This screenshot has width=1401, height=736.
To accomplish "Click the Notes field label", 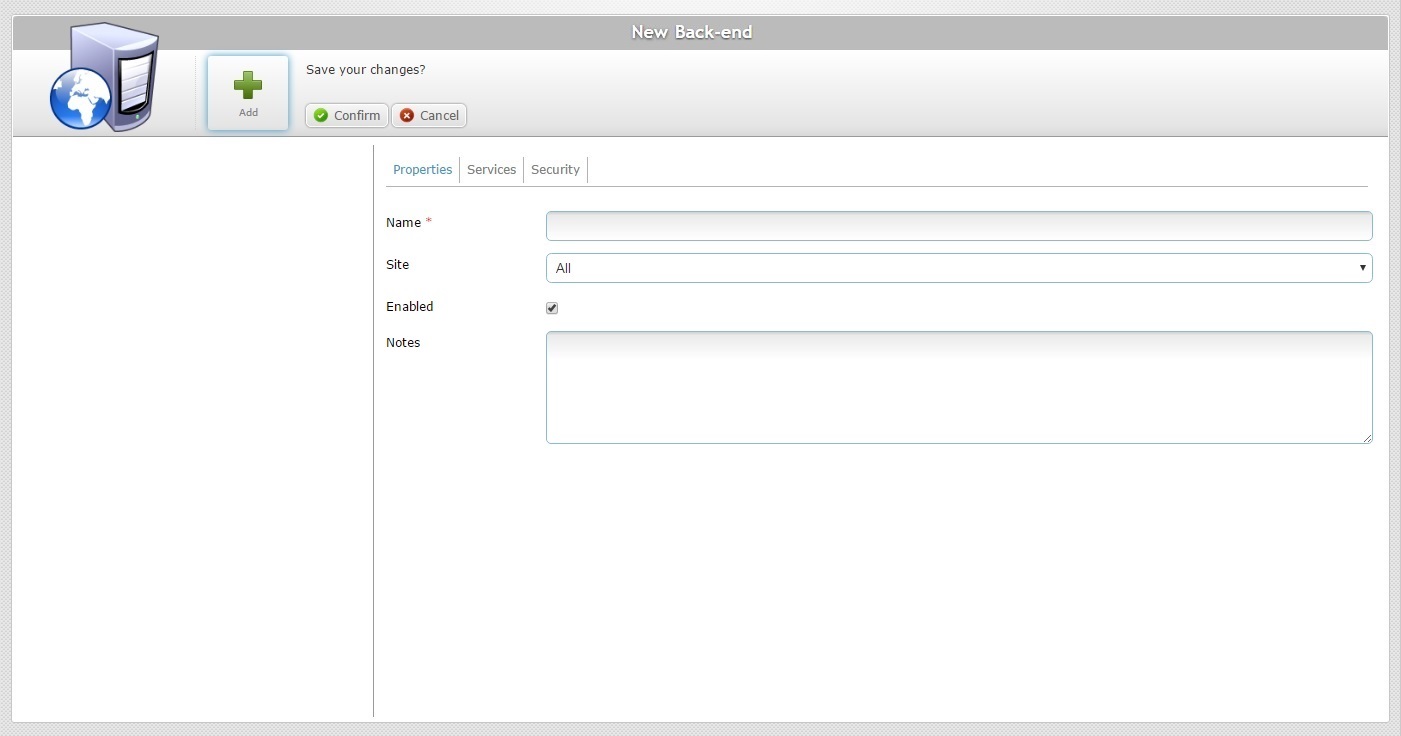I will 403,342.
